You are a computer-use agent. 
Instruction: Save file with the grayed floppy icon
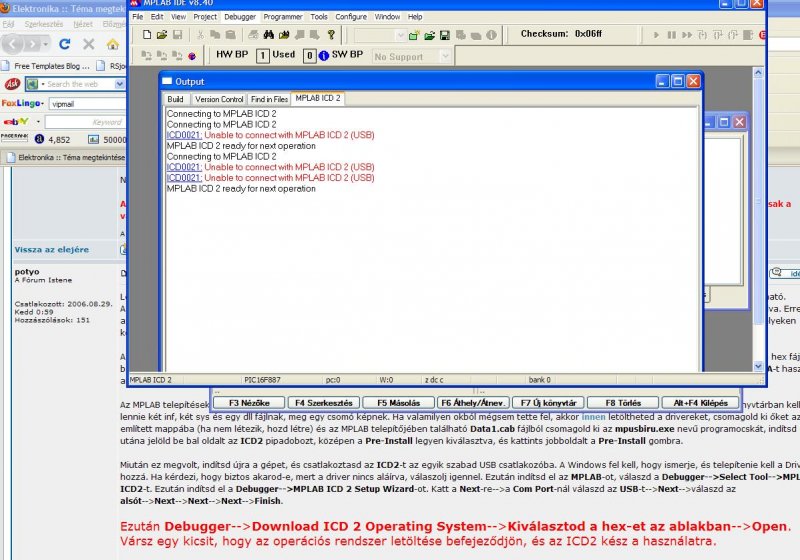pos(178,35)
